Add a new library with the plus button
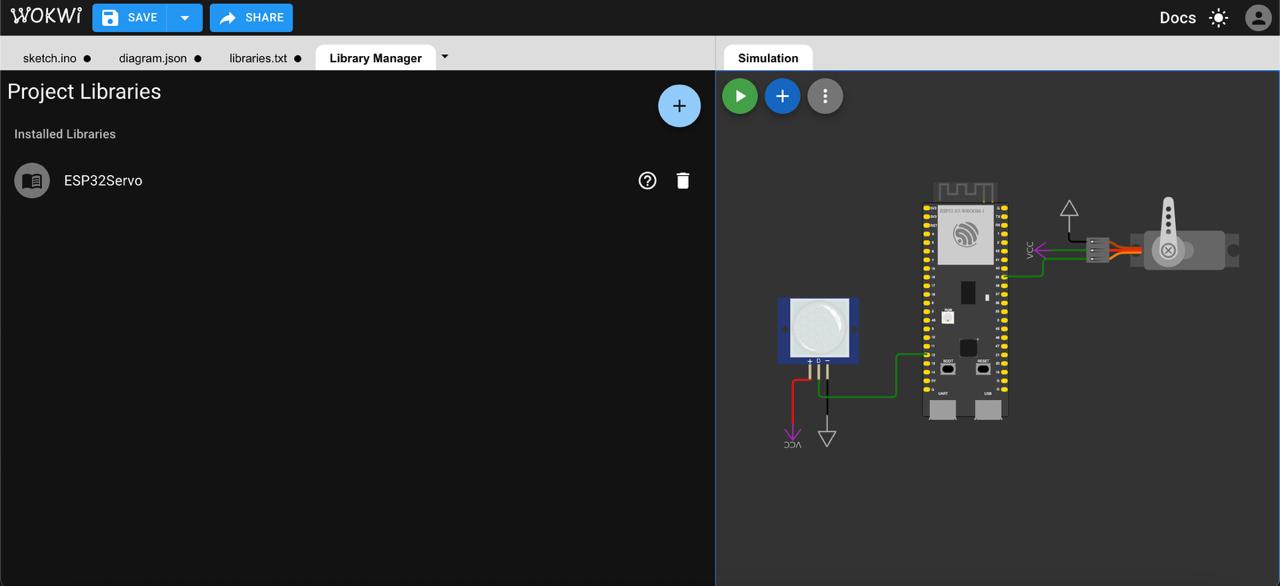Image resolution: width=1280 pixels, height=586 pixels. (x=679, y=106)
